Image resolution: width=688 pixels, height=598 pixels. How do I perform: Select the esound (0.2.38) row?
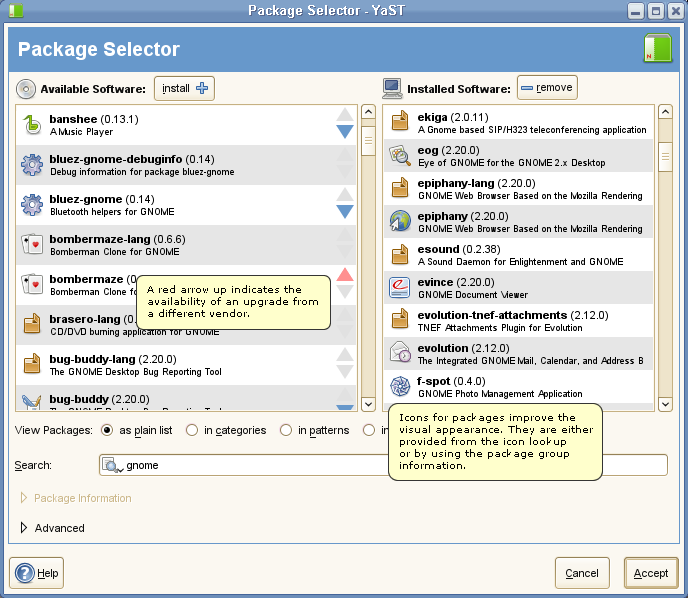coord(518,254)
